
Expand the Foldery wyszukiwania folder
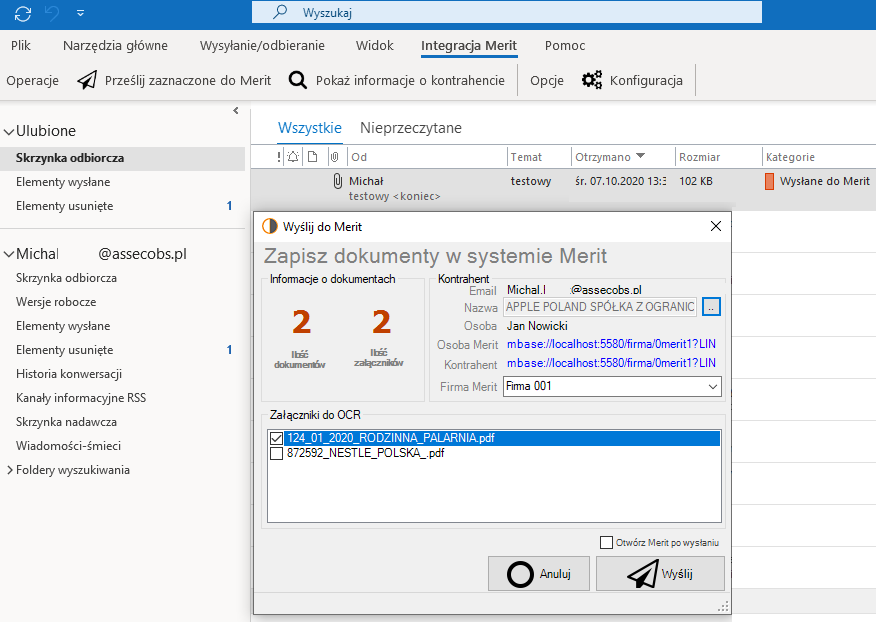pos(10,470)
